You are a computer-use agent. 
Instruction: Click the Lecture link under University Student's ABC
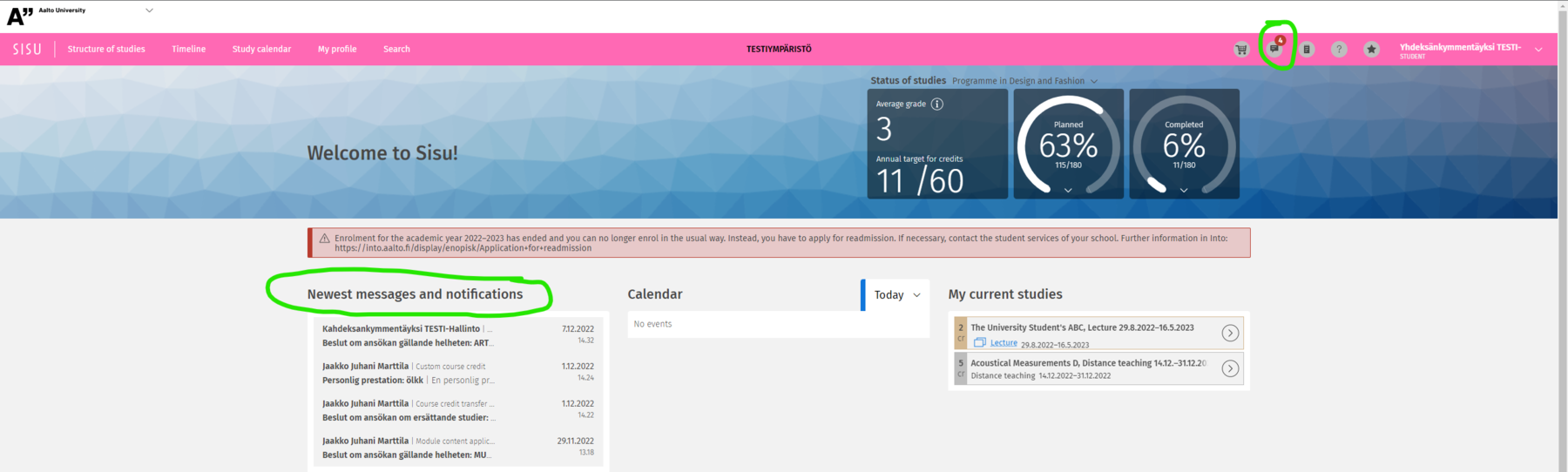click(x=1004, y=343)
